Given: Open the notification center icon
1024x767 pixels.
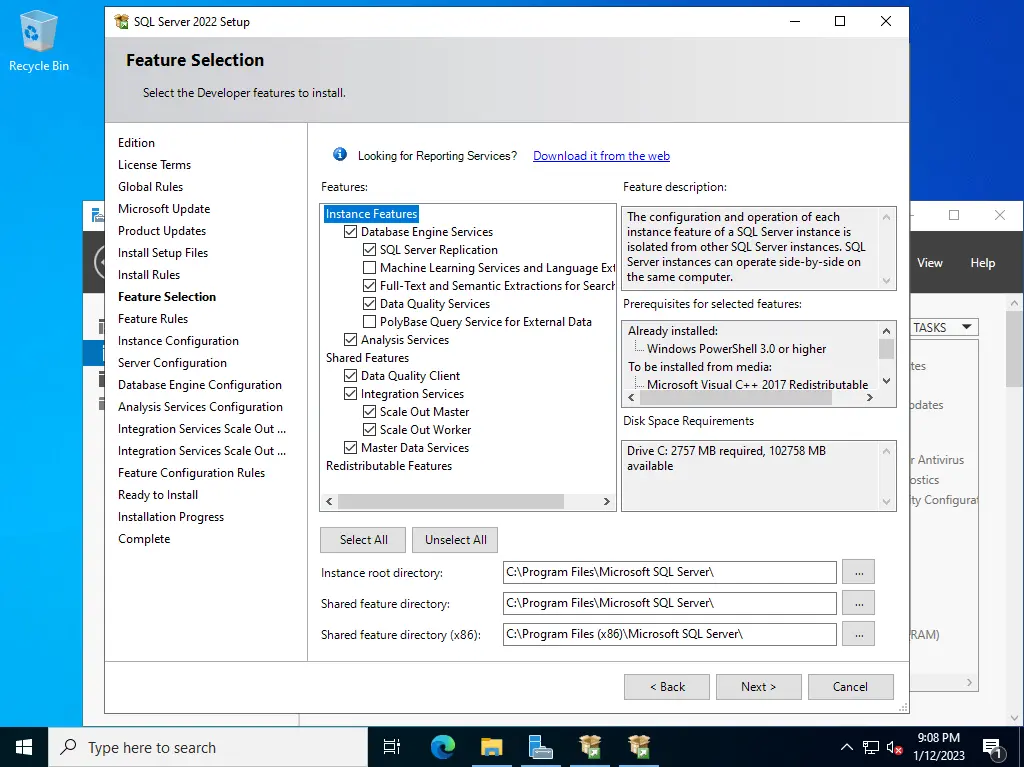Looking at the screenshot, I should [x=993, y=747].
